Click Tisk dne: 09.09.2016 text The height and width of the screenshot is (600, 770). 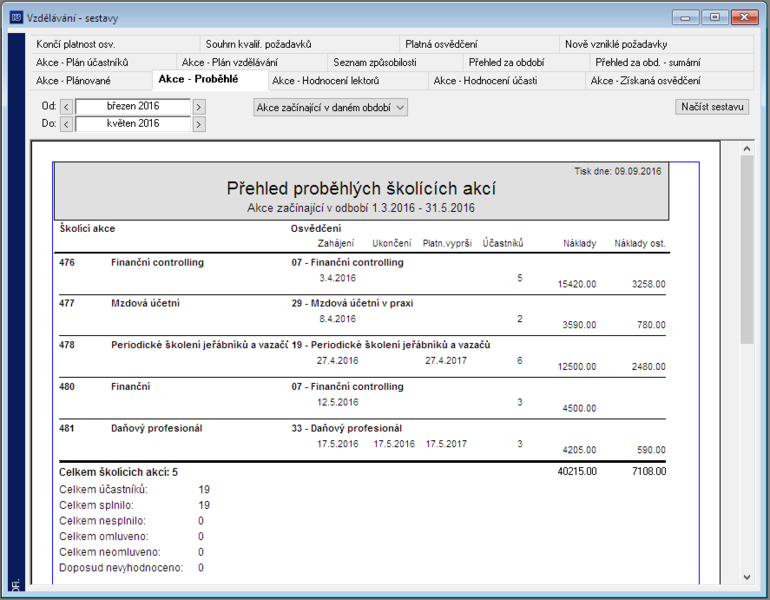[618, 171]
